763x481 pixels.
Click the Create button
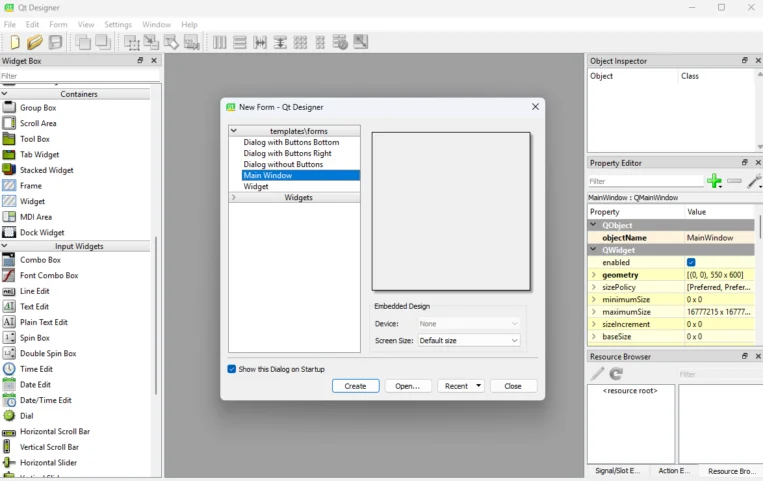coord(355,386)
